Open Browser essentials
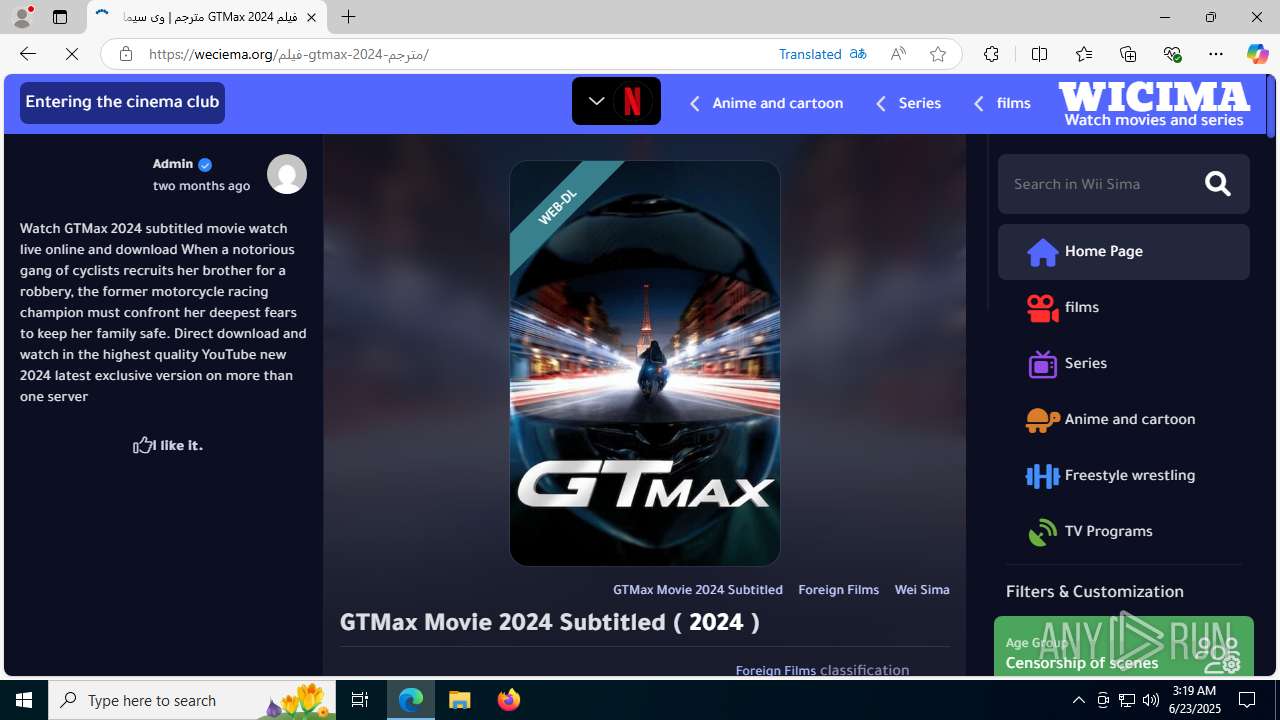 1172,54
